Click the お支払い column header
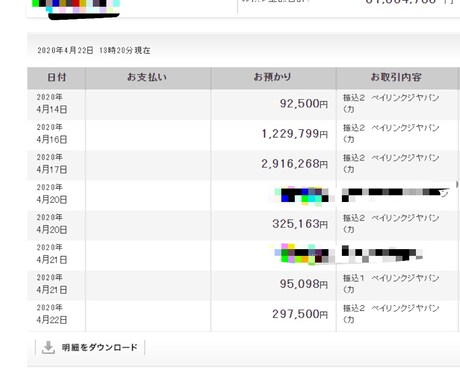The image size is (460, 380). pyautogui.click(x=147, y=77)
